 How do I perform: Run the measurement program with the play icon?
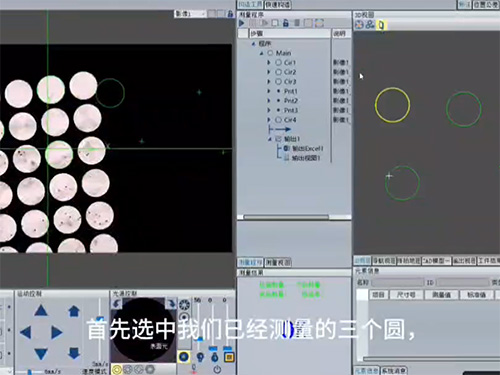pyautogui.click(x=242, y=23)
